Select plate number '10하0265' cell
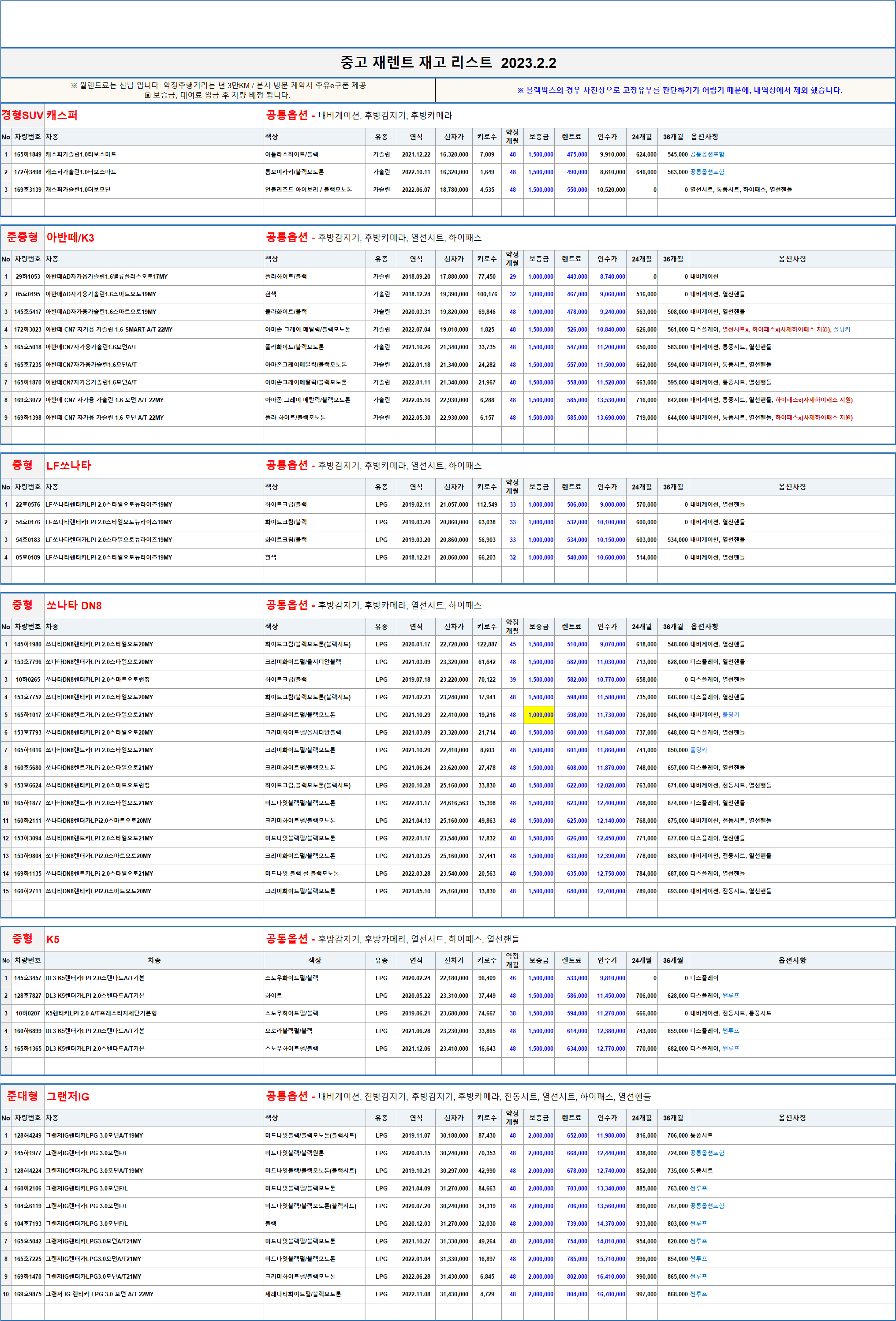 tap(28, 680)
